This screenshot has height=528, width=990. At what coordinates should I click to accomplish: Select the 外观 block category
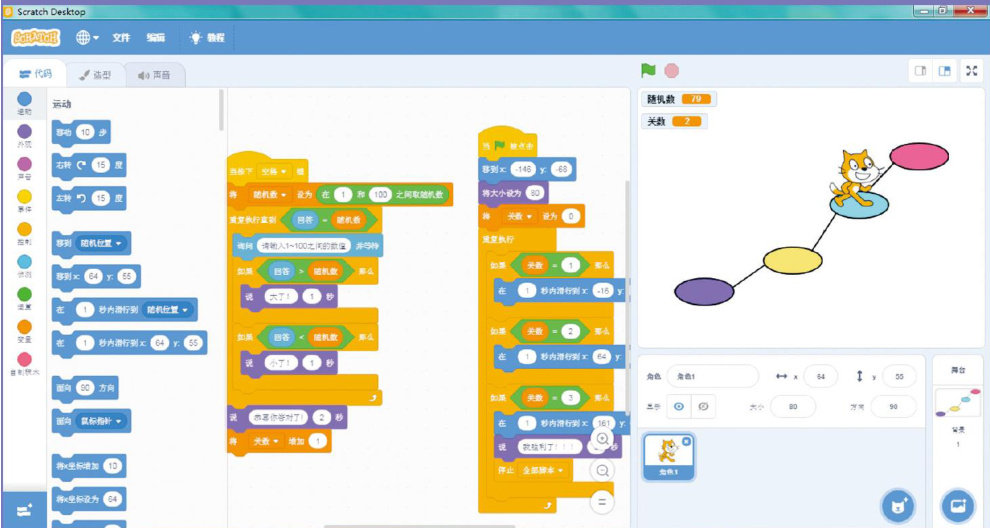point(25,135)
